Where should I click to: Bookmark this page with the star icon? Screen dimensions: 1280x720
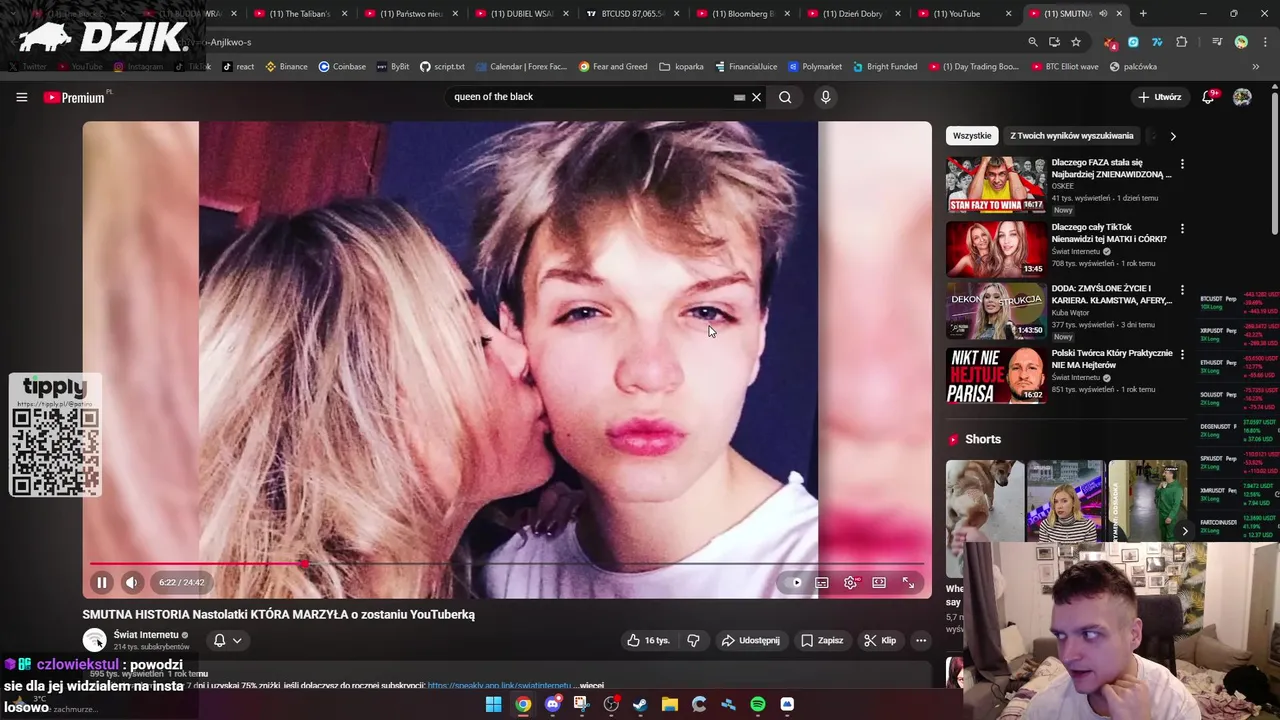(1076, 42)
